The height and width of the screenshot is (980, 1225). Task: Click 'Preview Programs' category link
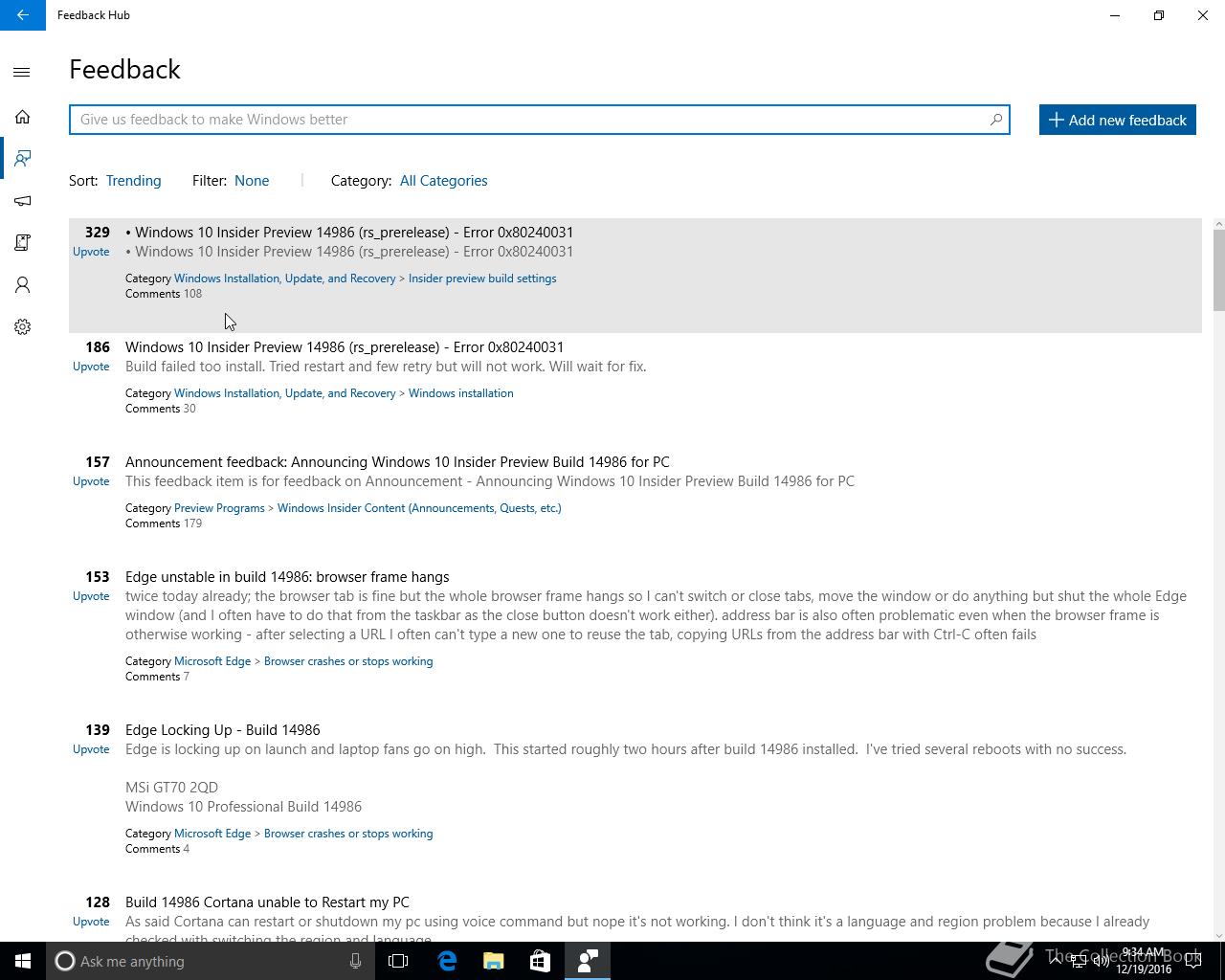(219, 508)
